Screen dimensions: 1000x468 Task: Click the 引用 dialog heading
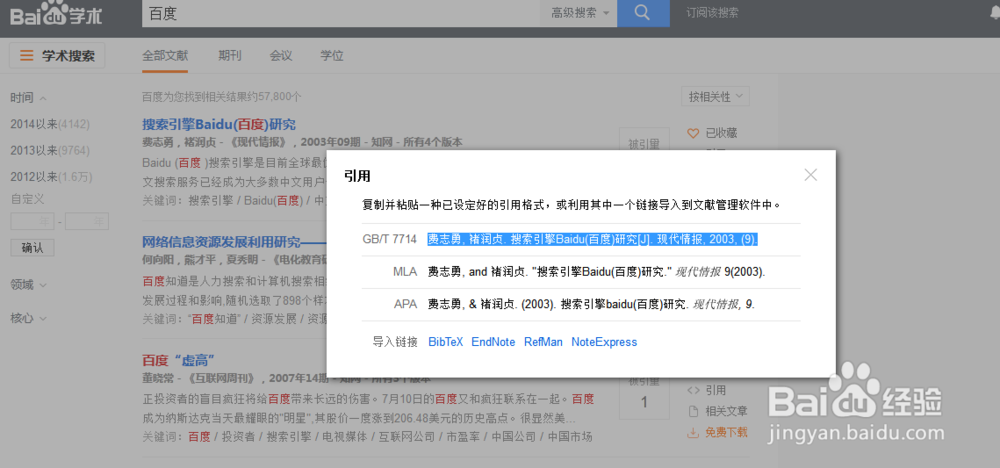[357, 175]
